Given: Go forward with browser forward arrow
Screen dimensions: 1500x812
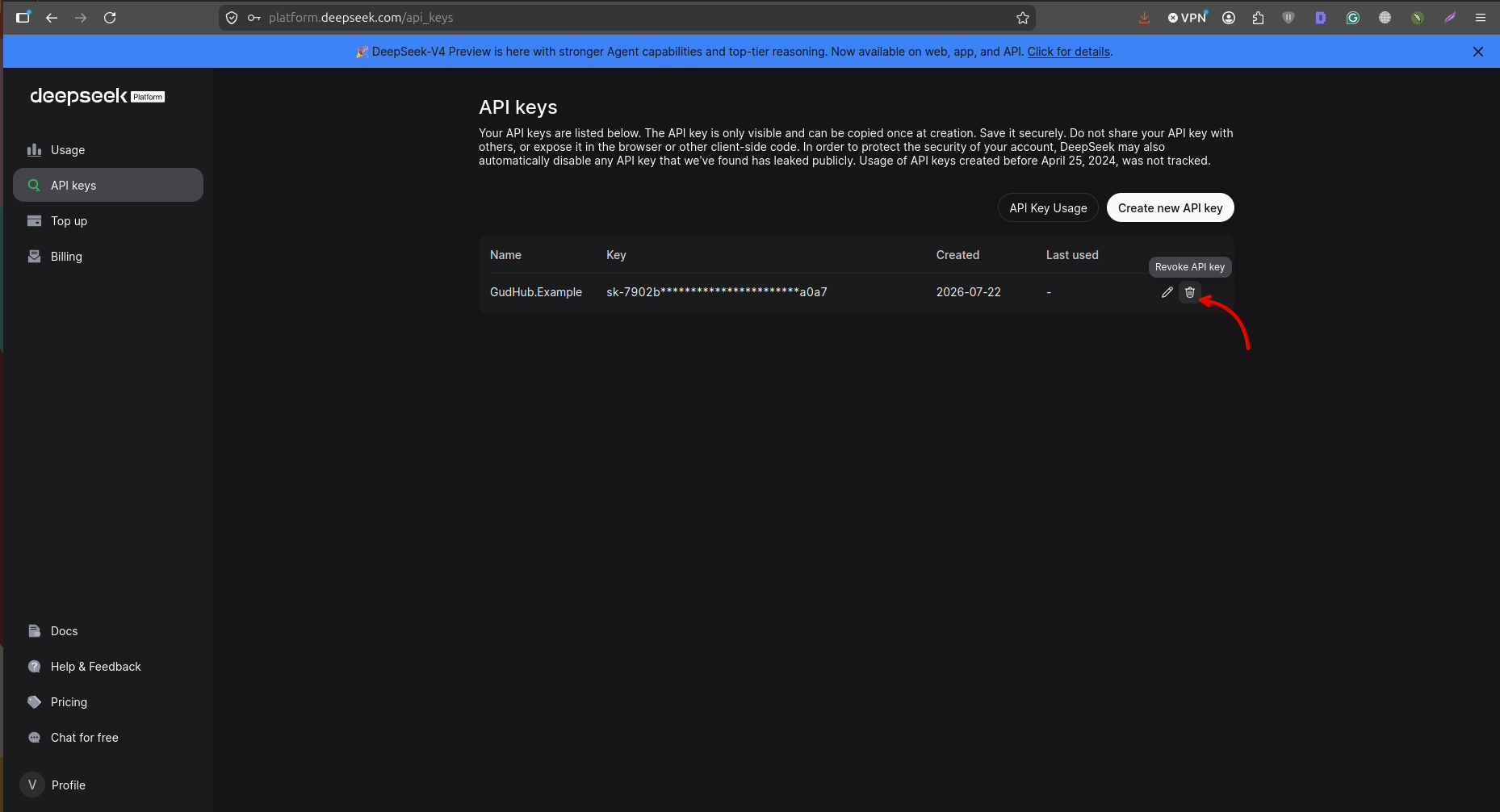Looking at the screenshot, I should [x=81, y=18].
